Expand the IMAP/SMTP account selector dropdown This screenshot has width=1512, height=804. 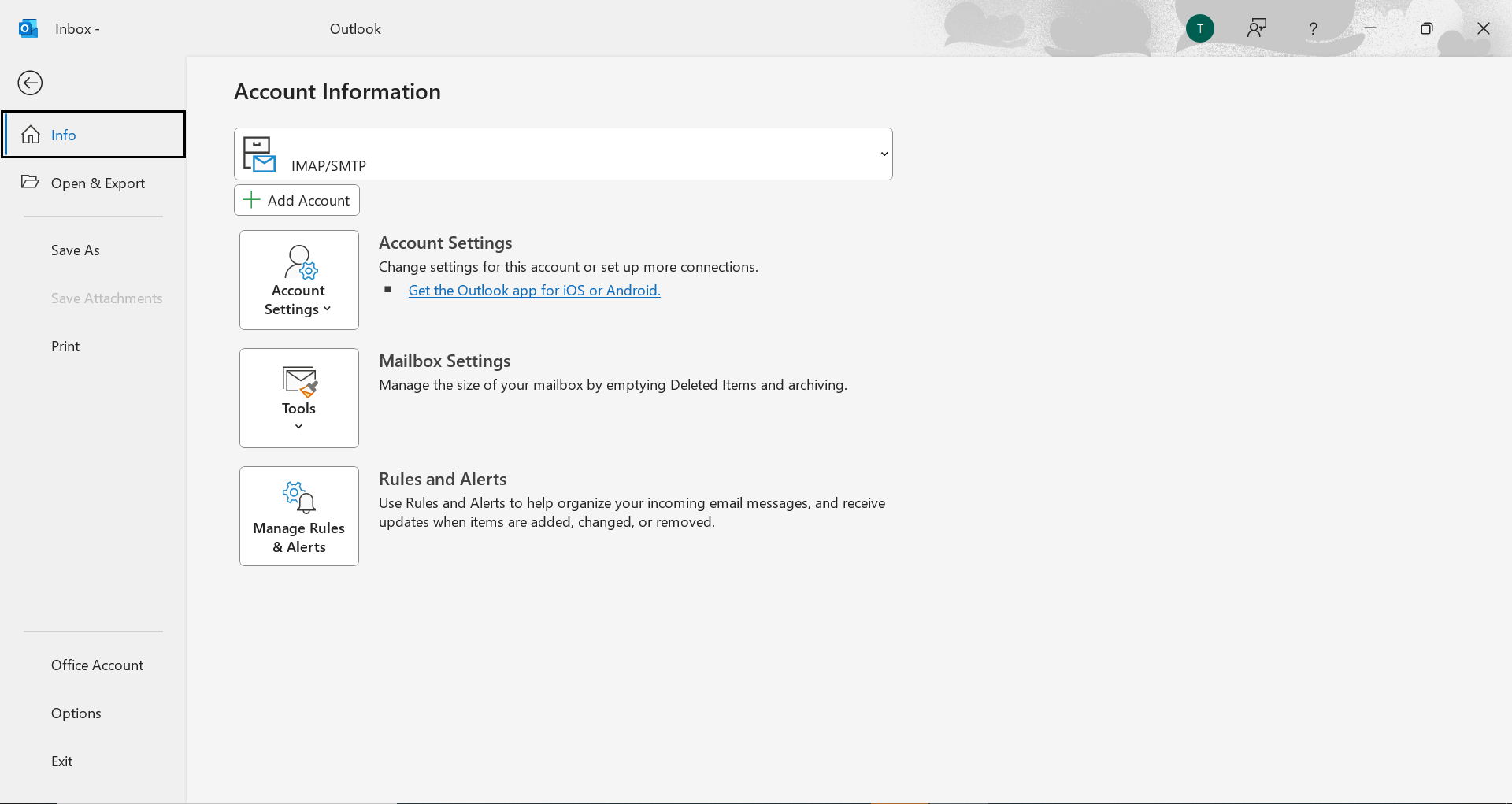563,154
